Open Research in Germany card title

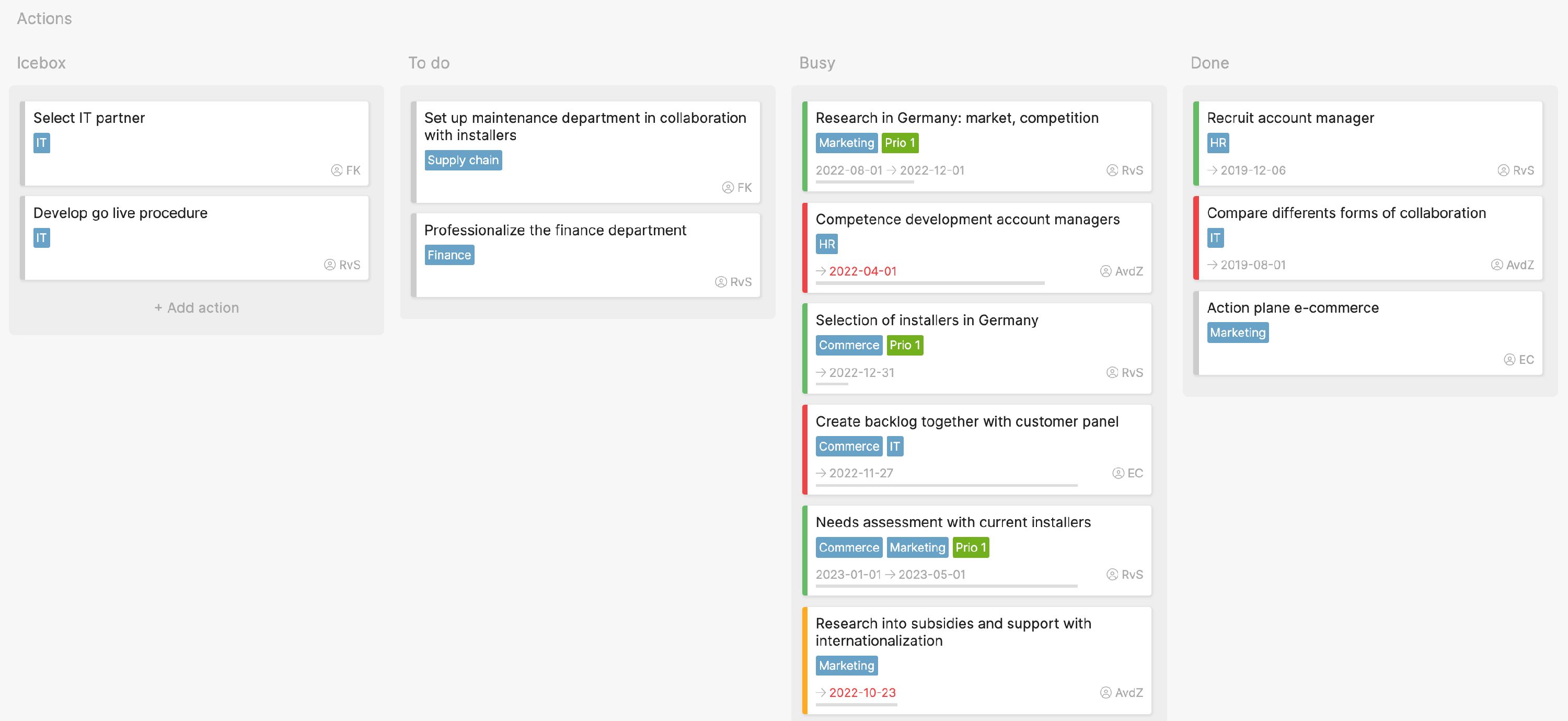click(957, 118)
